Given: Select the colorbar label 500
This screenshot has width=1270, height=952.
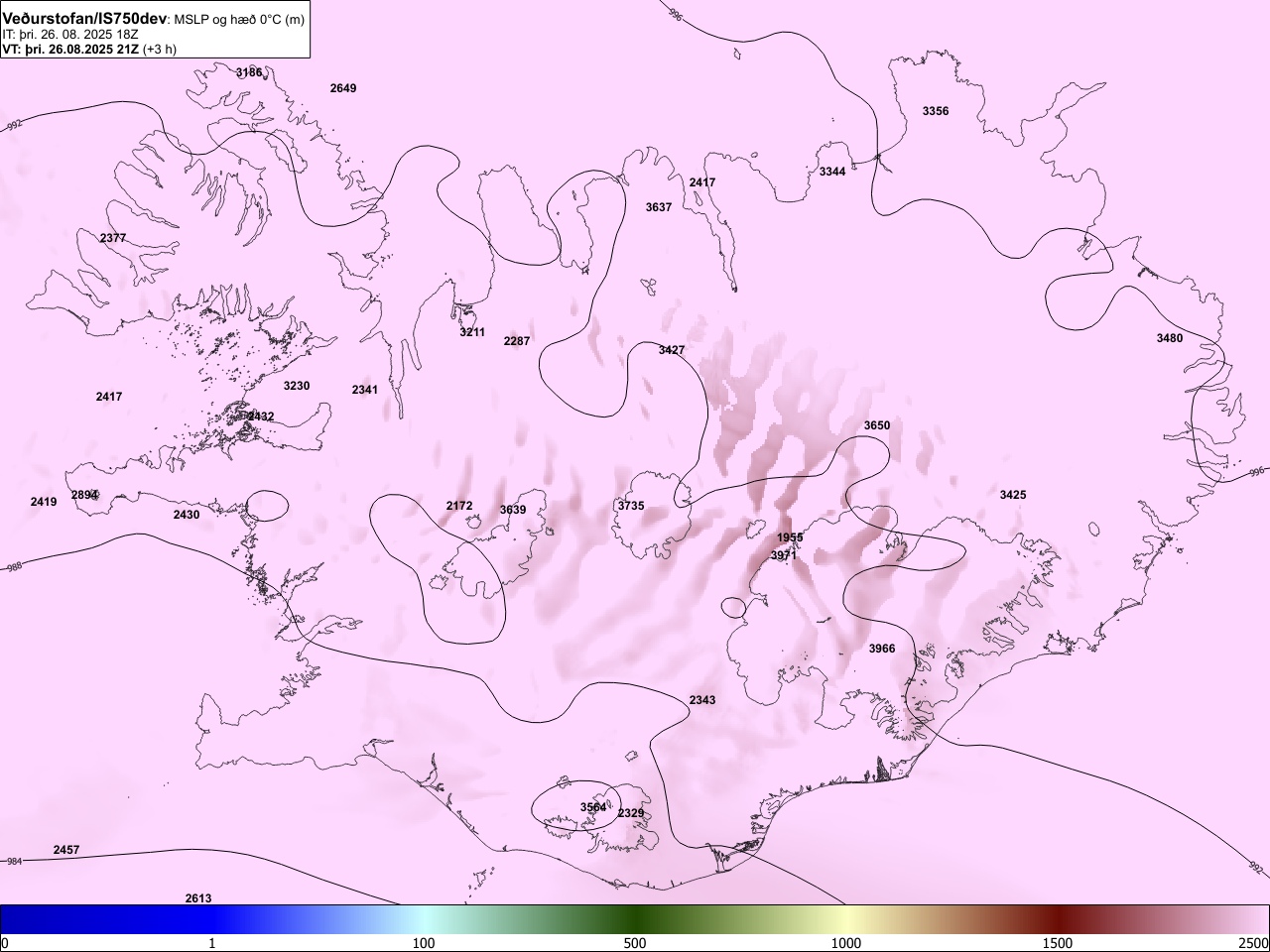Looking at the screenshot, I should (x=635, y=942).
